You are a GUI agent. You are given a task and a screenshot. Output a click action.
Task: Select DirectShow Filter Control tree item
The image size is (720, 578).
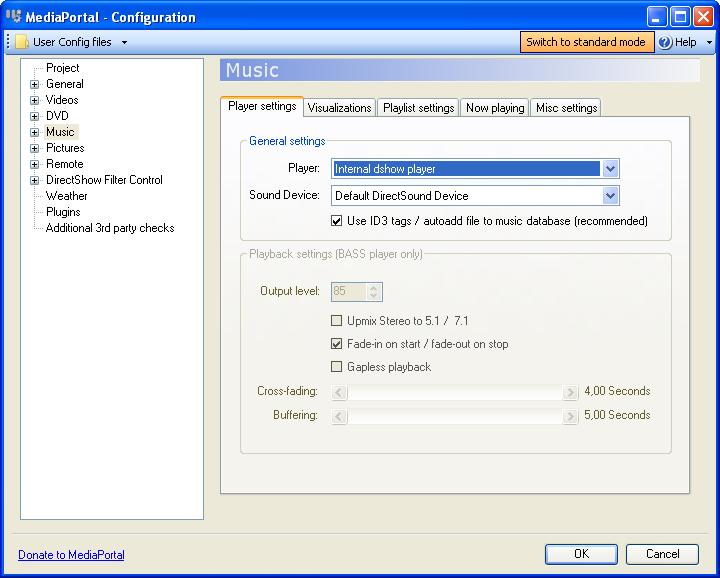point(104,180)
